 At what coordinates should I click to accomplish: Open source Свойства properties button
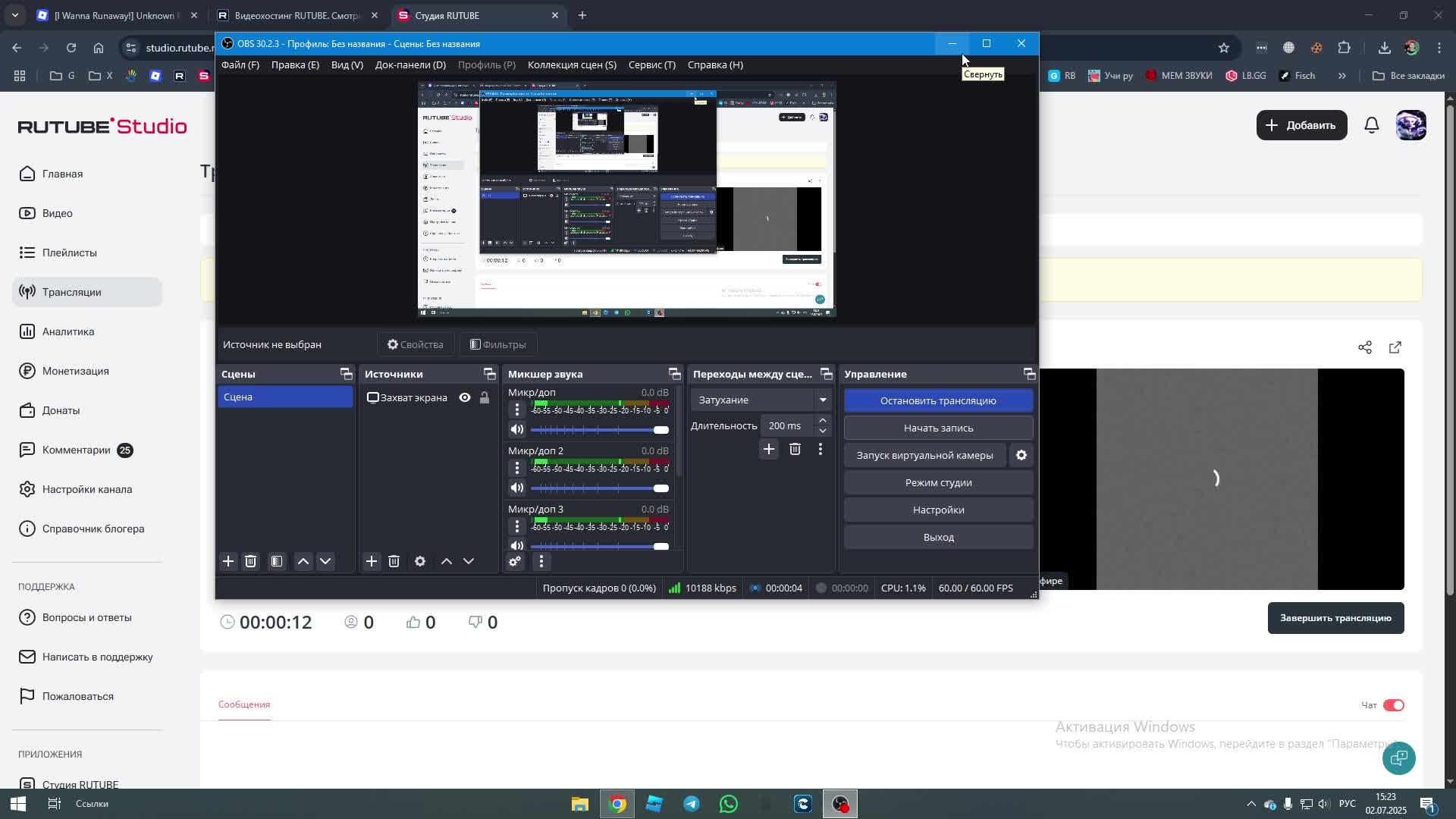tap(416, 344)
